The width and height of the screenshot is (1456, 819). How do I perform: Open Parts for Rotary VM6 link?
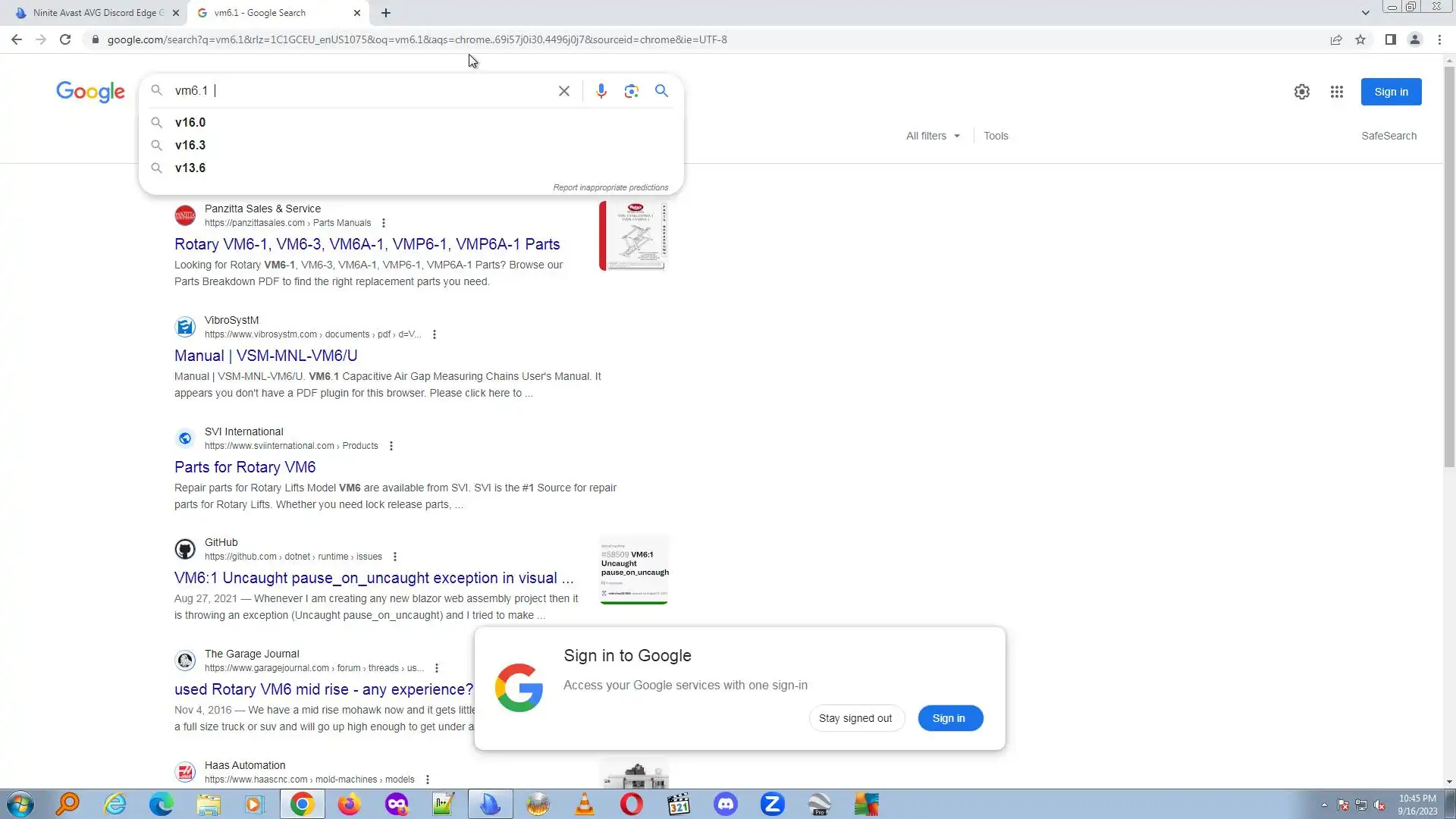(245, 467)
